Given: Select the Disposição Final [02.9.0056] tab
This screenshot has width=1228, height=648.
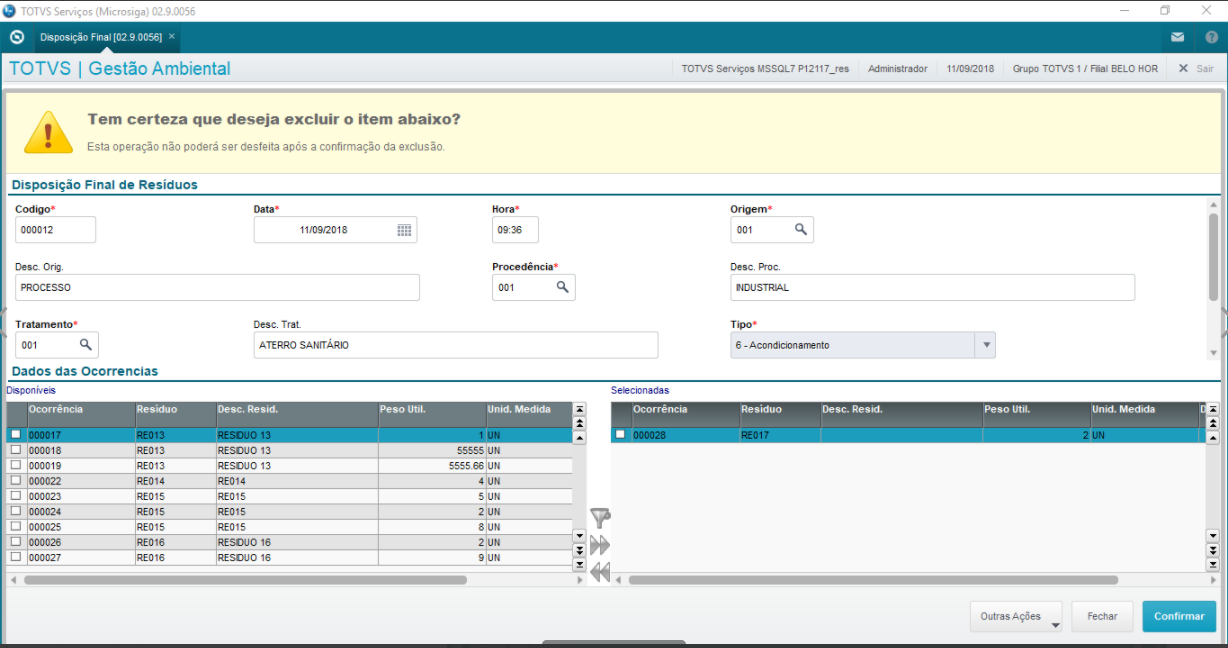Looking at the screenshot, I should pos(100,36).
